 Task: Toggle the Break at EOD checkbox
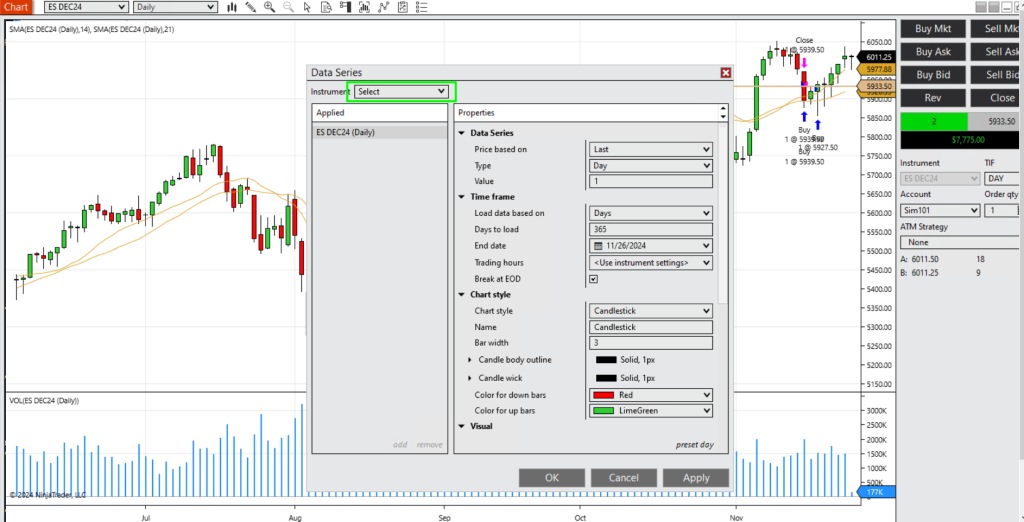(593, 279)
